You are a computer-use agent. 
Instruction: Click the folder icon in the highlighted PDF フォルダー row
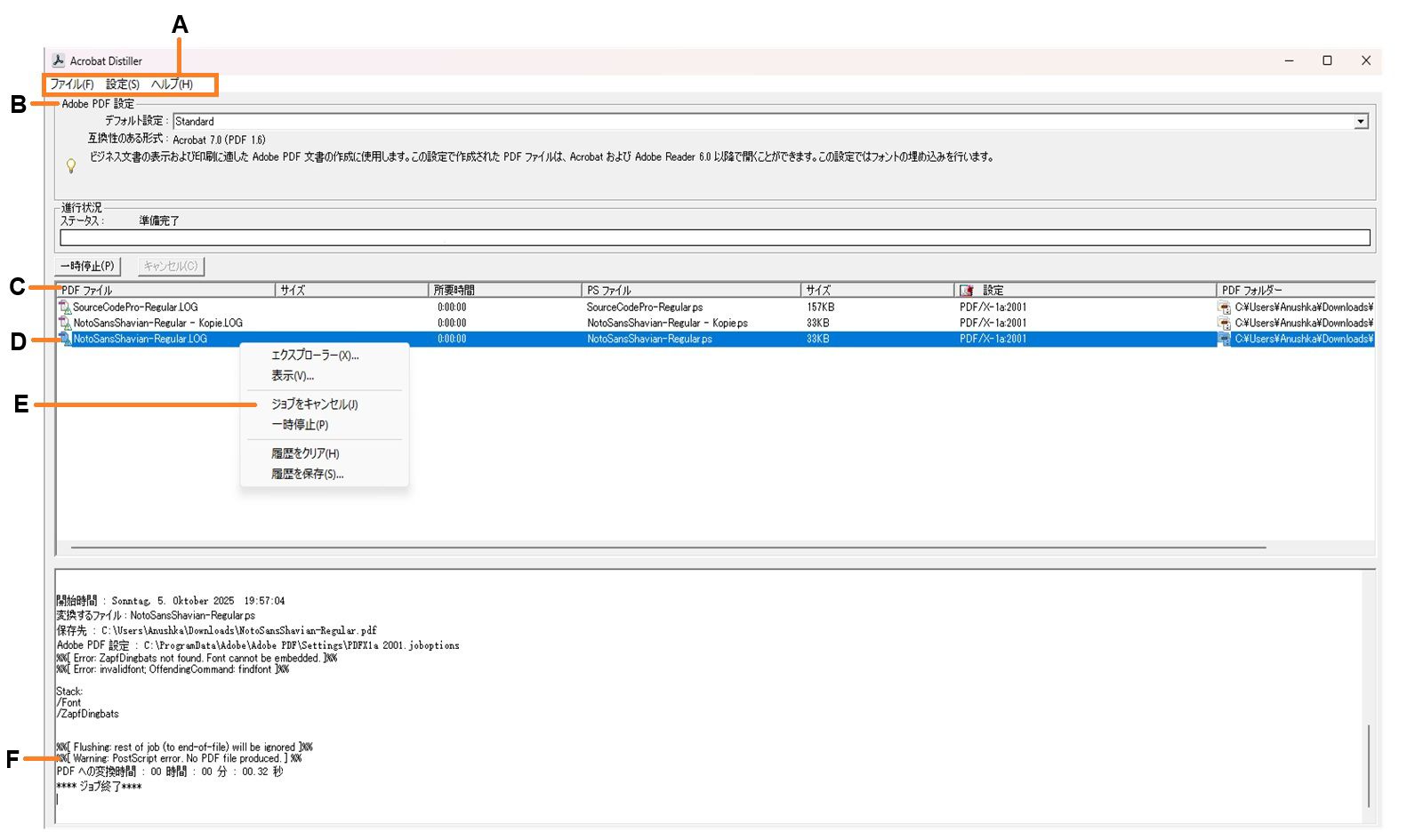click(1226, 339)
